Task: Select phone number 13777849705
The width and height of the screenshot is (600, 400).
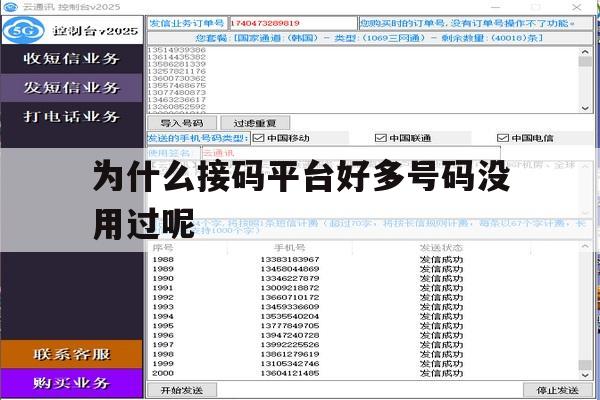Action: click(290, 326)
